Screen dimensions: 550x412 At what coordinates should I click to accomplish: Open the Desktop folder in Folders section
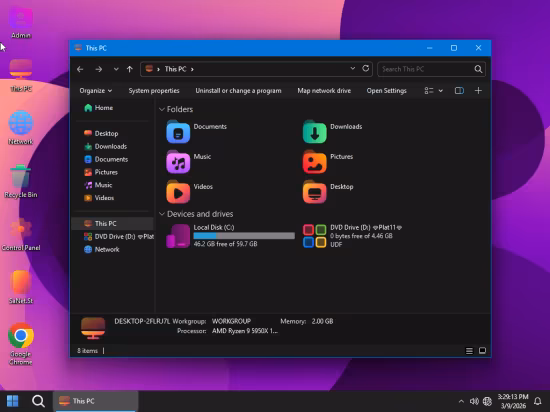(x=315, y=192)
